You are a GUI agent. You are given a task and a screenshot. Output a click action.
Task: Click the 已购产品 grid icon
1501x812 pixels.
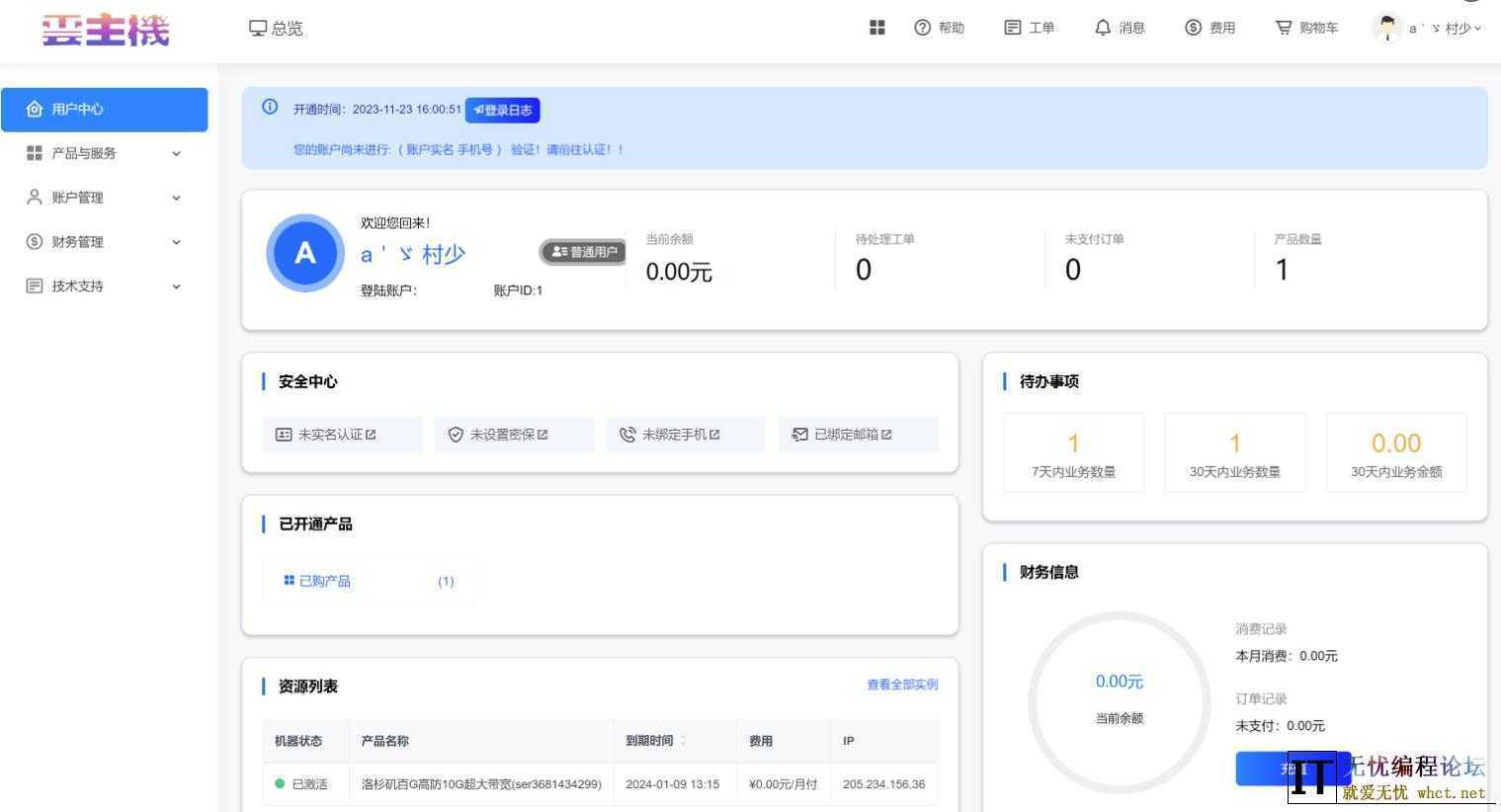pyautogui.click(x=288, y=580)
